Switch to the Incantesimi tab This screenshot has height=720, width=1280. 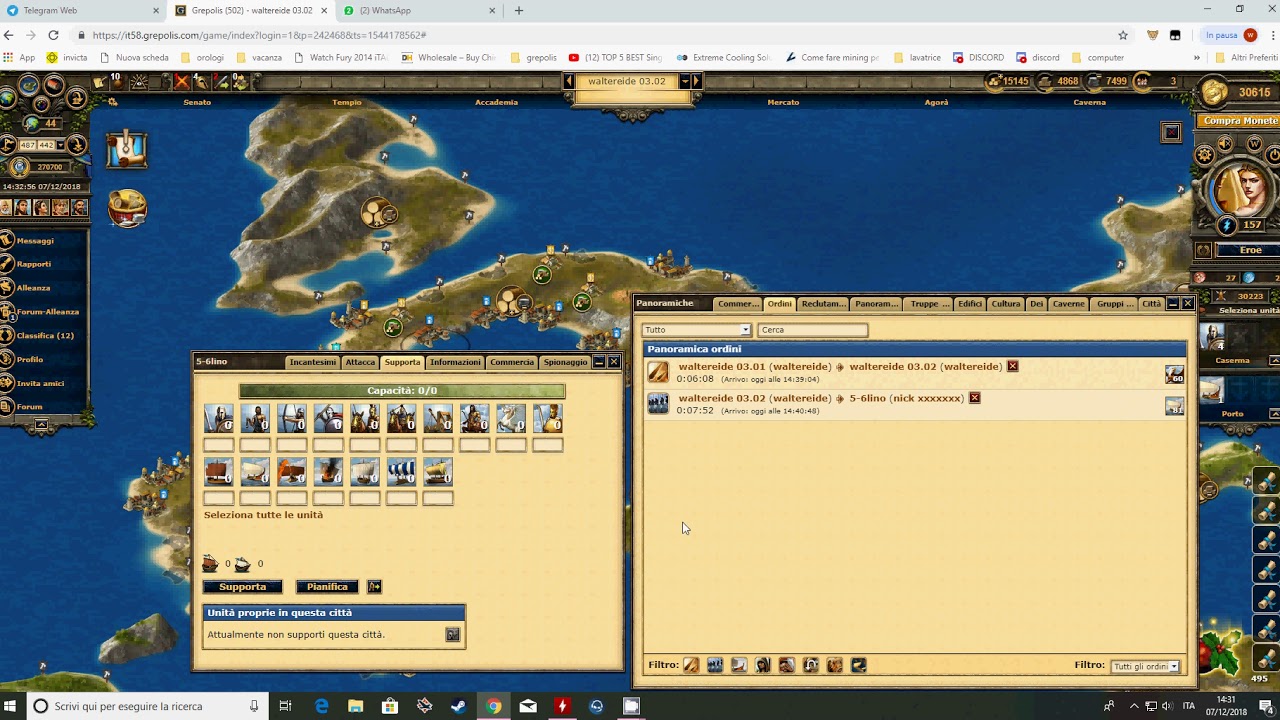313,362
